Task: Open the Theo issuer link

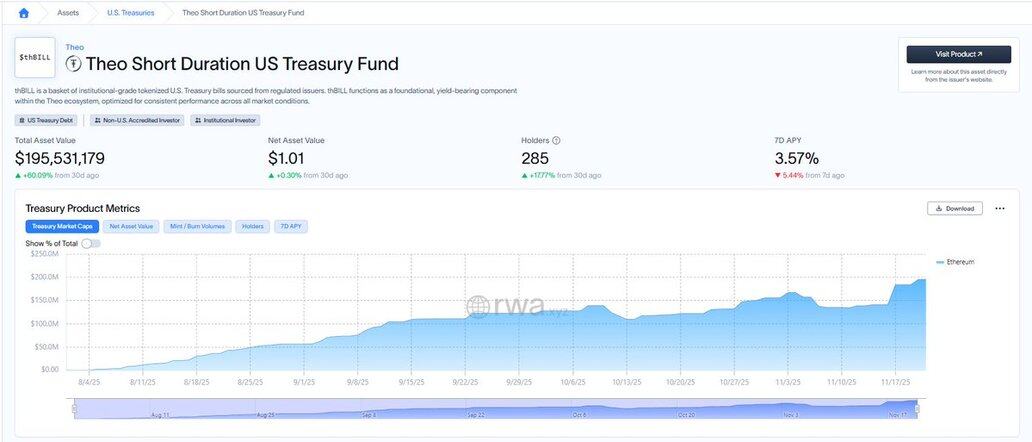Action: (75, 47)
